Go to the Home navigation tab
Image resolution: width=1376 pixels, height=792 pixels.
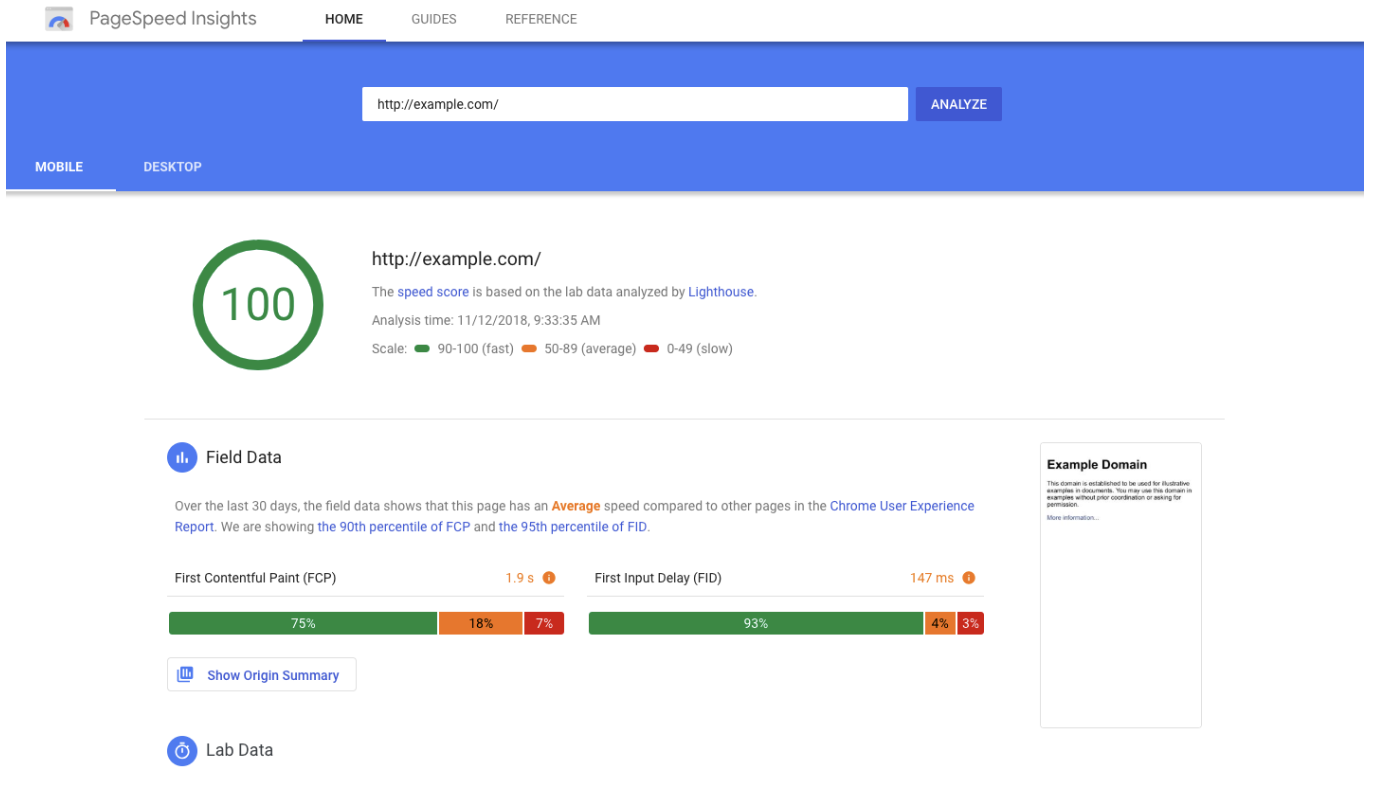coord(344,19)
